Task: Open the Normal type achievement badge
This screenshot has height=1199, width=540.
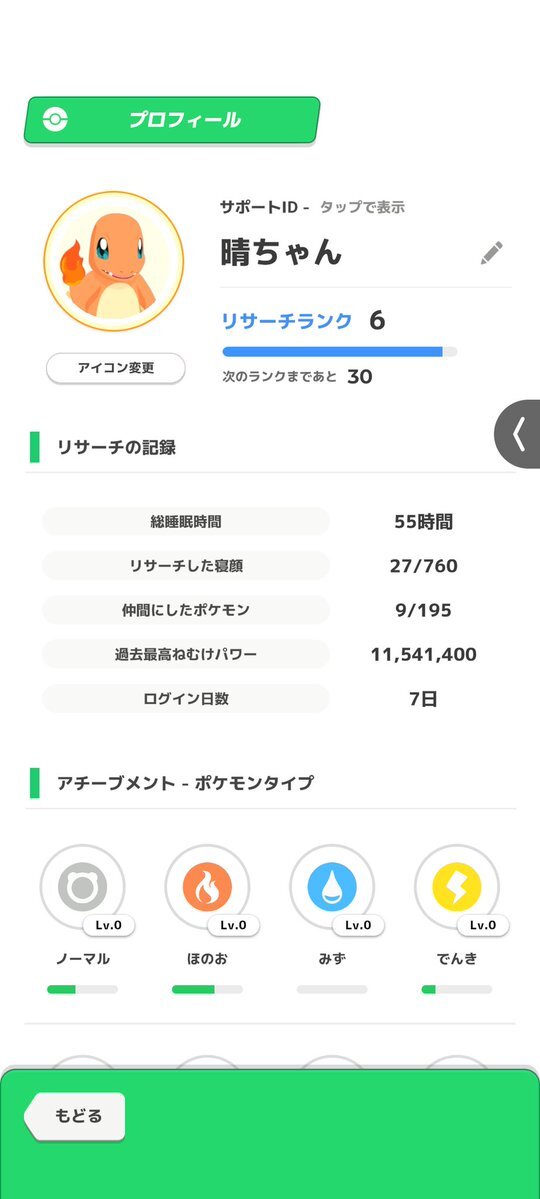Action: point(83,887)
